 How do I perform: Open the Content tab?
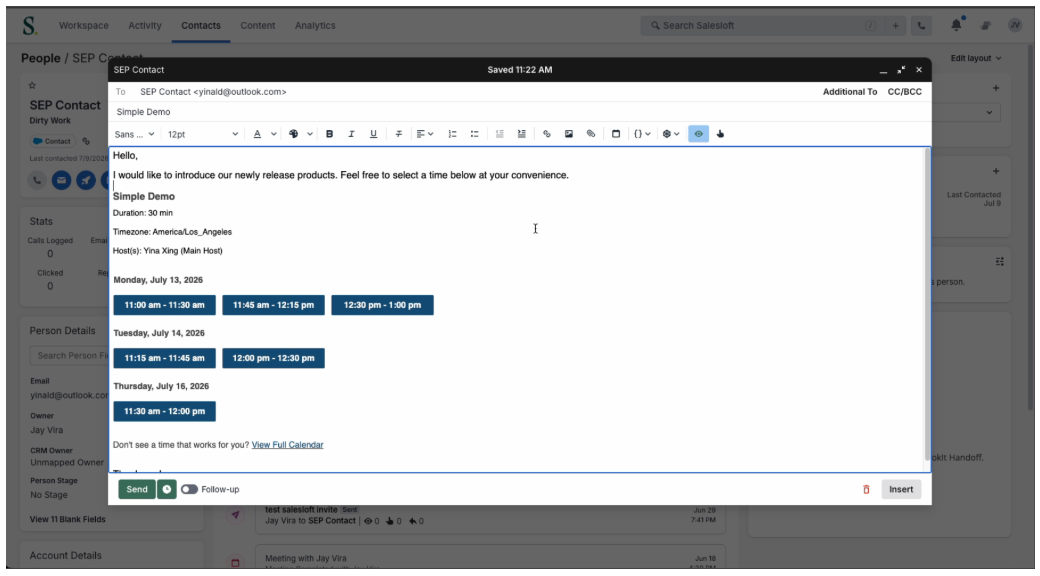[257, 25]
